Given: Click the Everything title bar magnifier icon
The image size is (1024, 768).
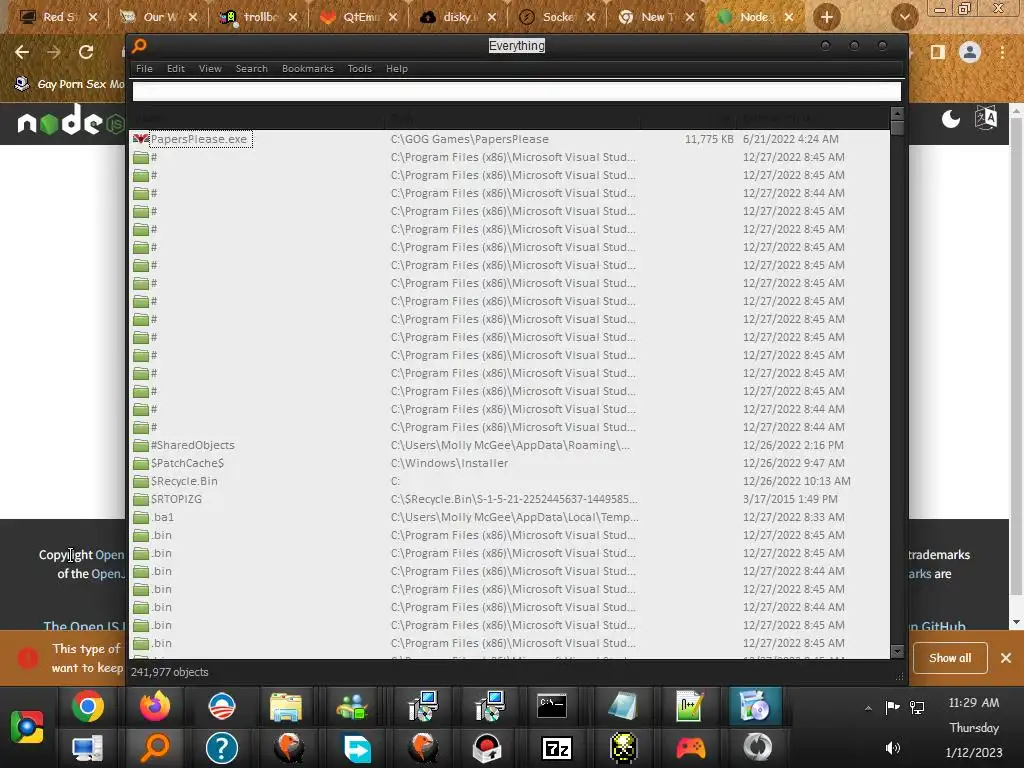Looking at the screenshot, I should (x=139, y=46).
